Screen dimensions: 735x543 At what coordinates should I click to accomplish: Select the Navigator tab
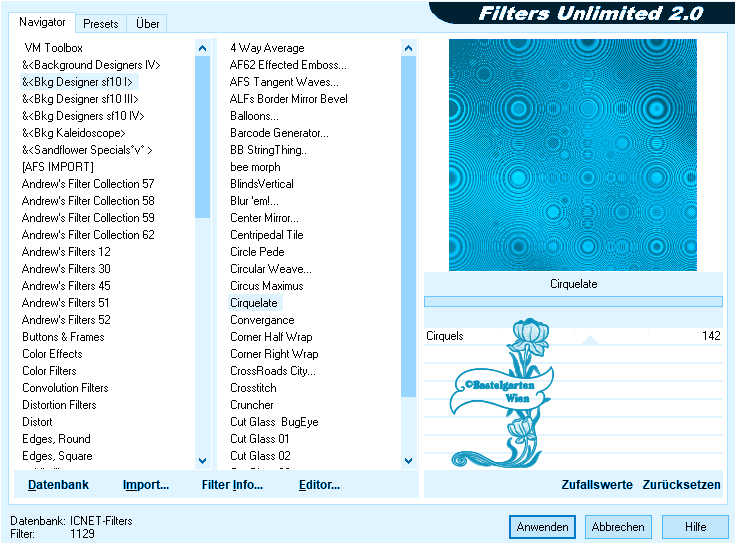(x=42, y=22)
